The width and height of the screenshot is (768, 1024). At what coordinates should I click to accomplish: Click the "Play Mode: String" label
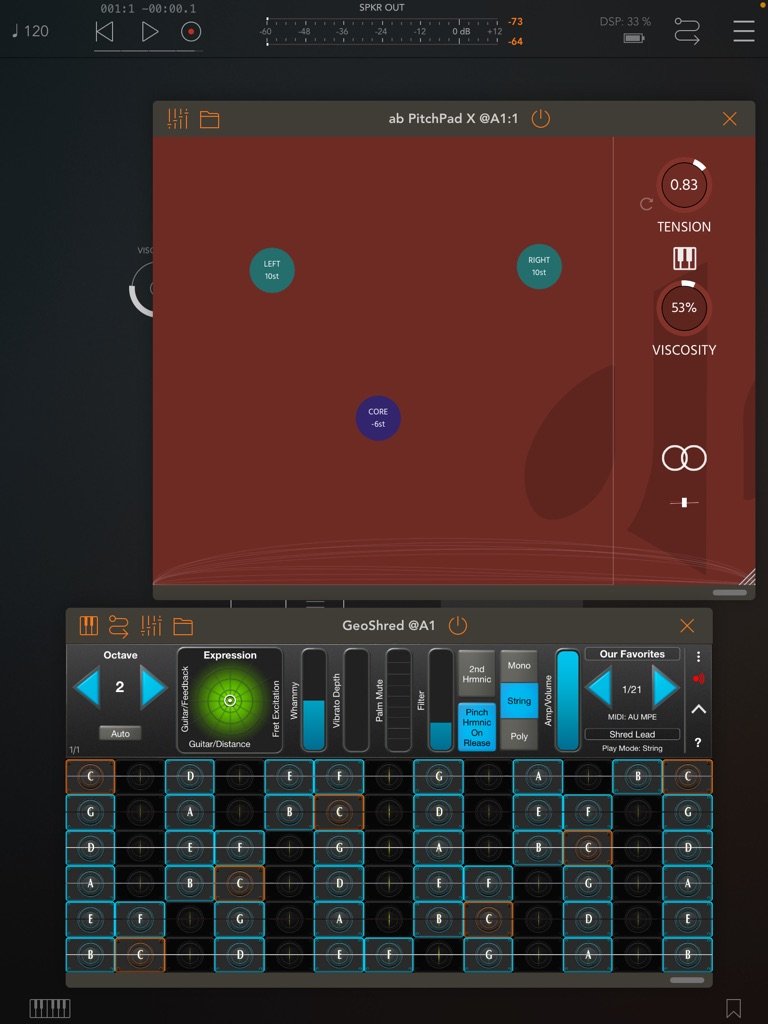pos(632,748)
